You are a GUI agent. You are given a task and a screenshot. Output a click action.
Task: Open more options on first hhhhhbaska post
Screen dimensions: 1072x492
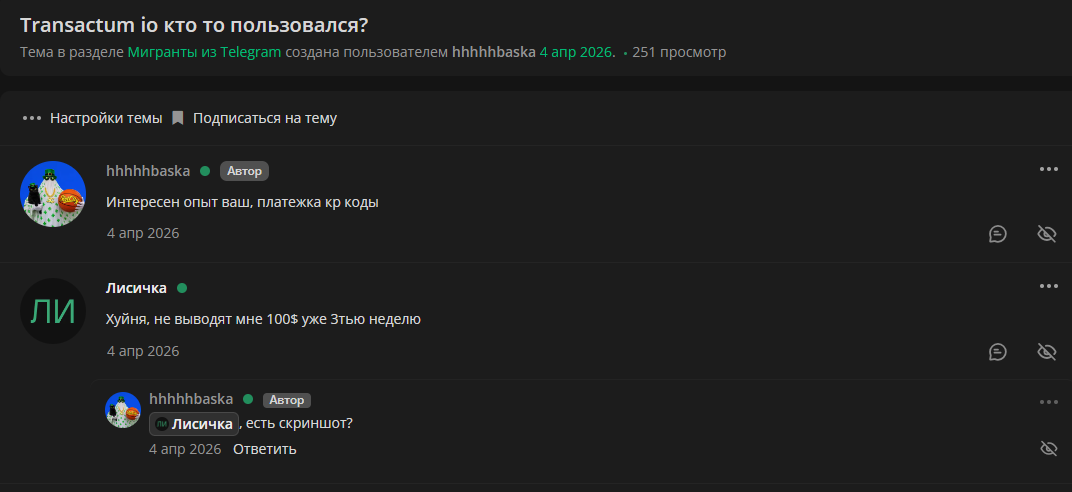tap(1048, 169)
